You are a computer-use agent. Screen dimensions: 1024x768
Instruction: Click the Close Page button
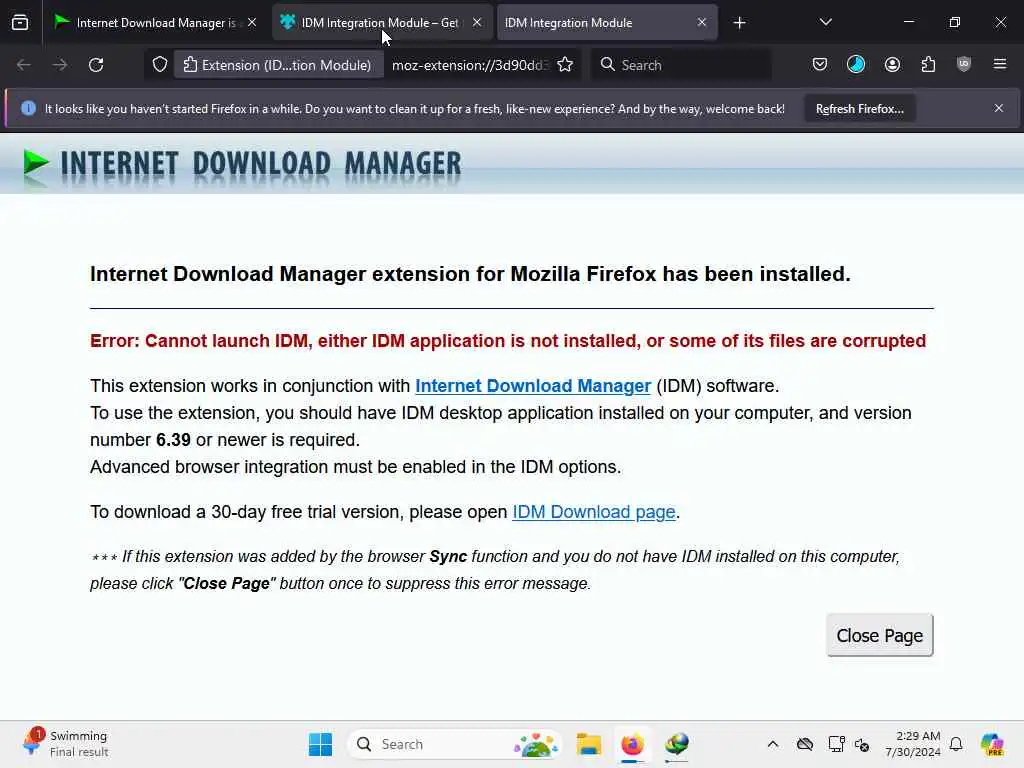880,635
